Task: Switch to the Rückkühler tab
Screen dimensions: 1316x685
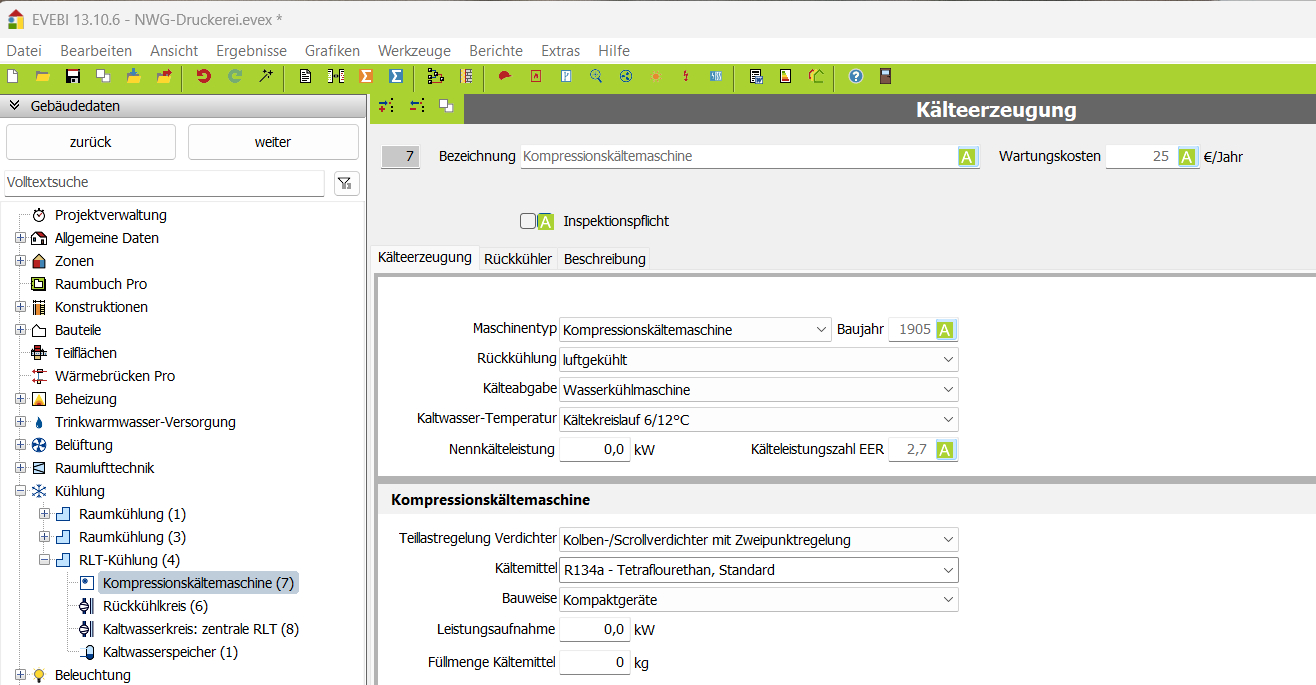Action: (517, 259)
